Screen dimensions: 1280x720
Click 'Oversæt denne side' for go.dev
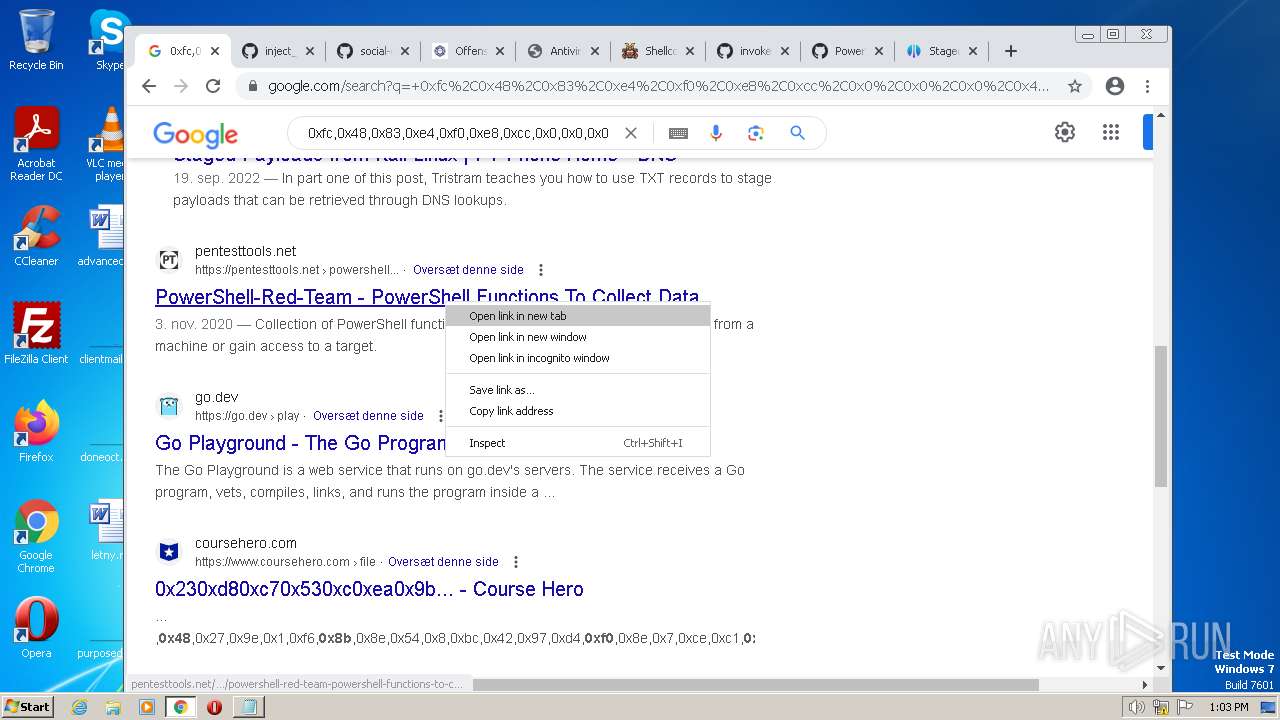(368, 416)
